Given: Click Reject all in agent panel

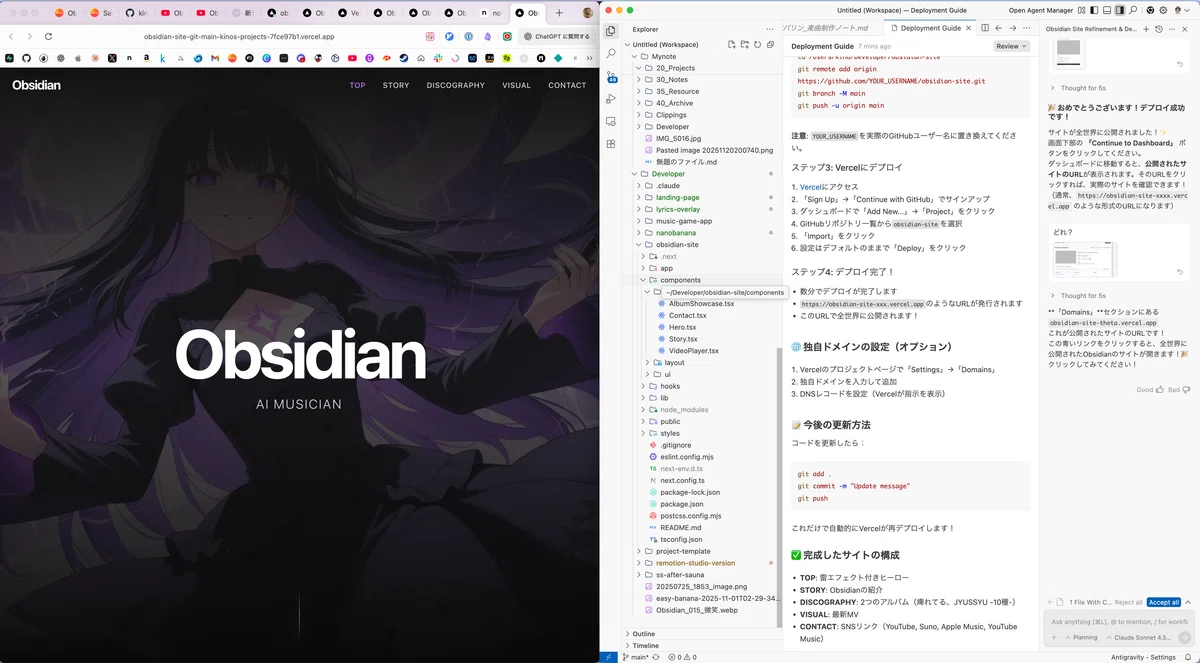Looking at the screenshot, I should click(x=1128, y=602).
